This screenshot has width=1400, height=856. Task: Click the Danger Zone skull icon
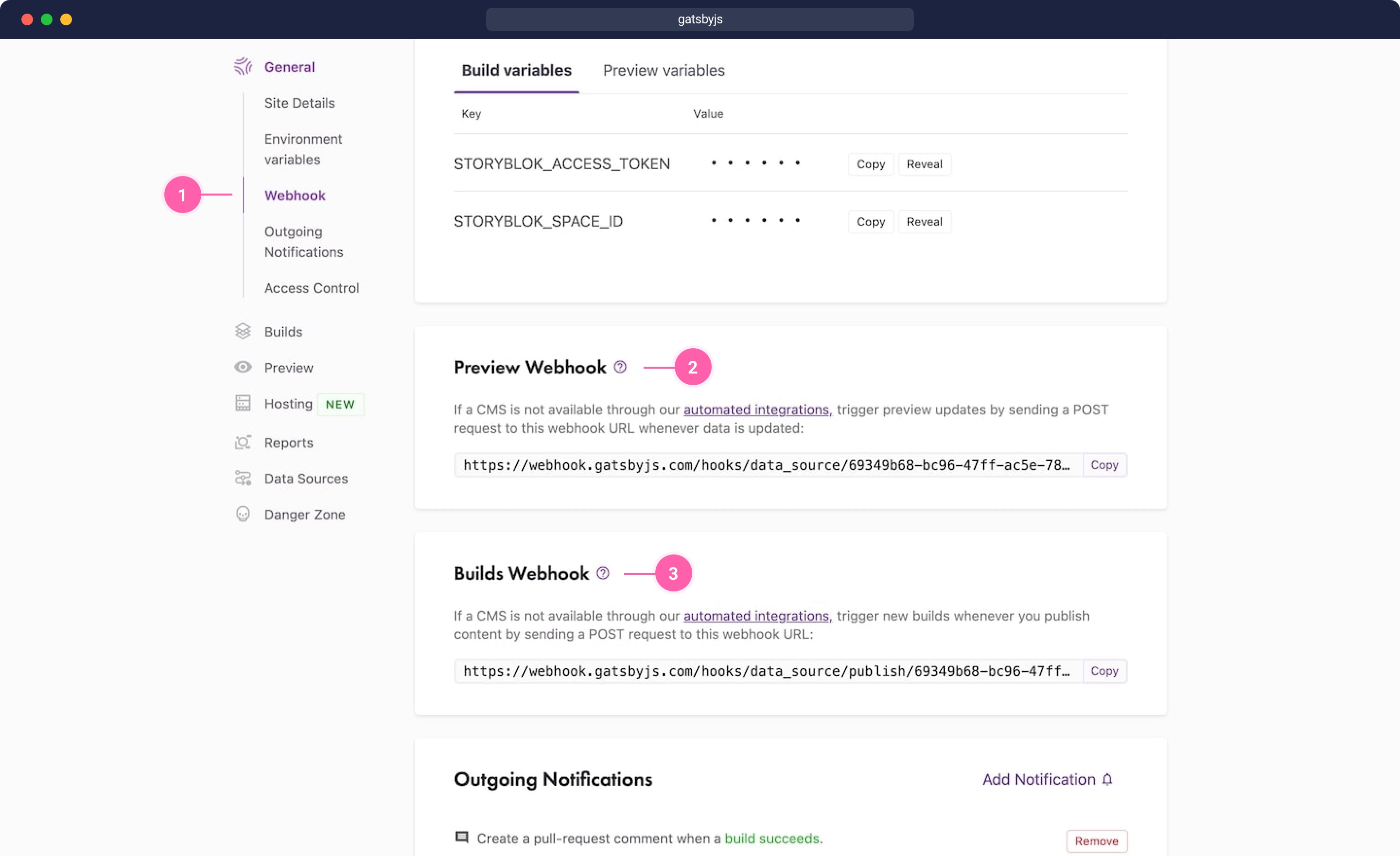coord(243,514)
